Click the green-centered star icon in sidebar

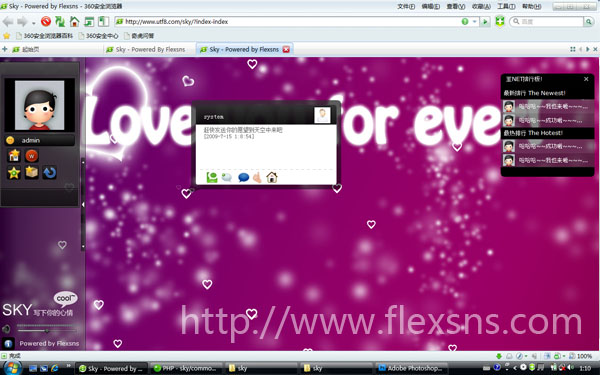click(x=14, y=173)
